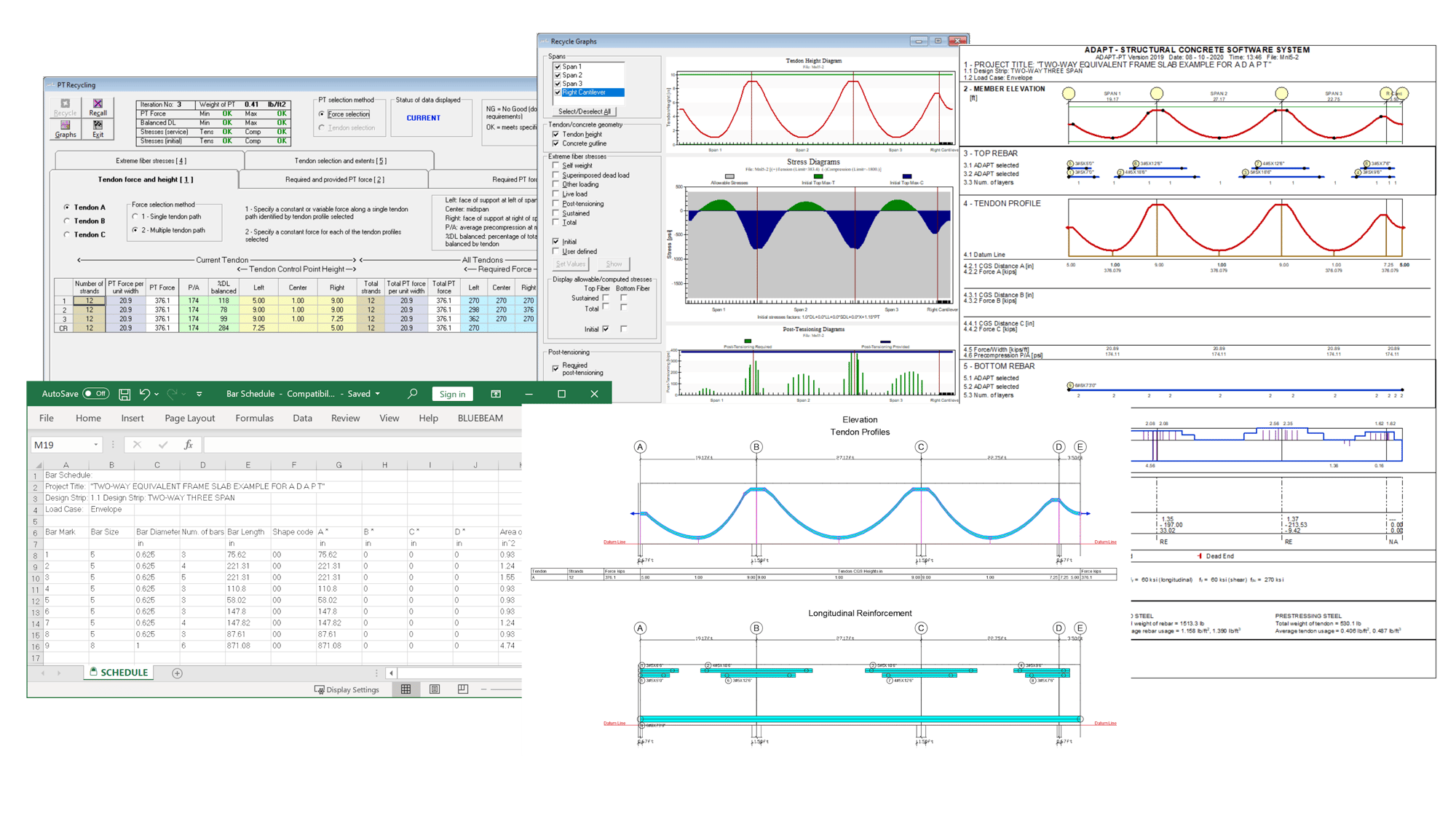Open the Name Box dropdown arrow

point(95,445)
